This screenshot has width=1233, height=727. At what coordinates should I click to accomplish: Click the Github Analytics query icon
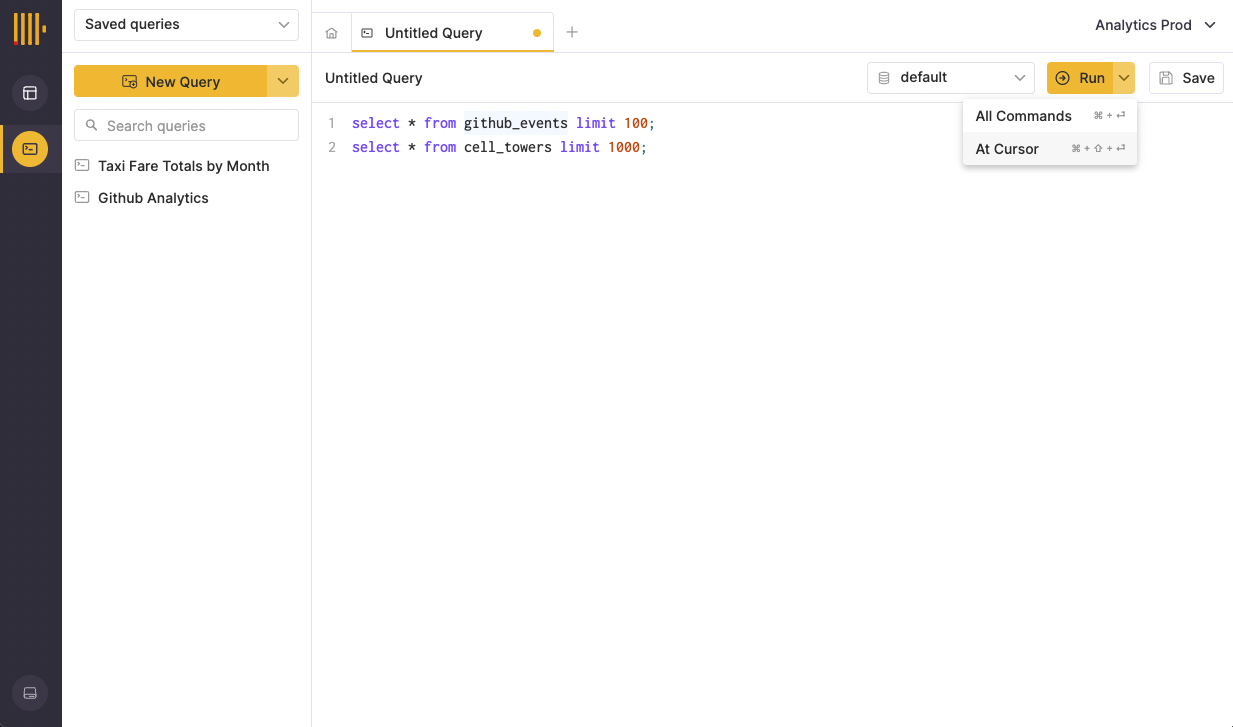(x=83, y=197)
